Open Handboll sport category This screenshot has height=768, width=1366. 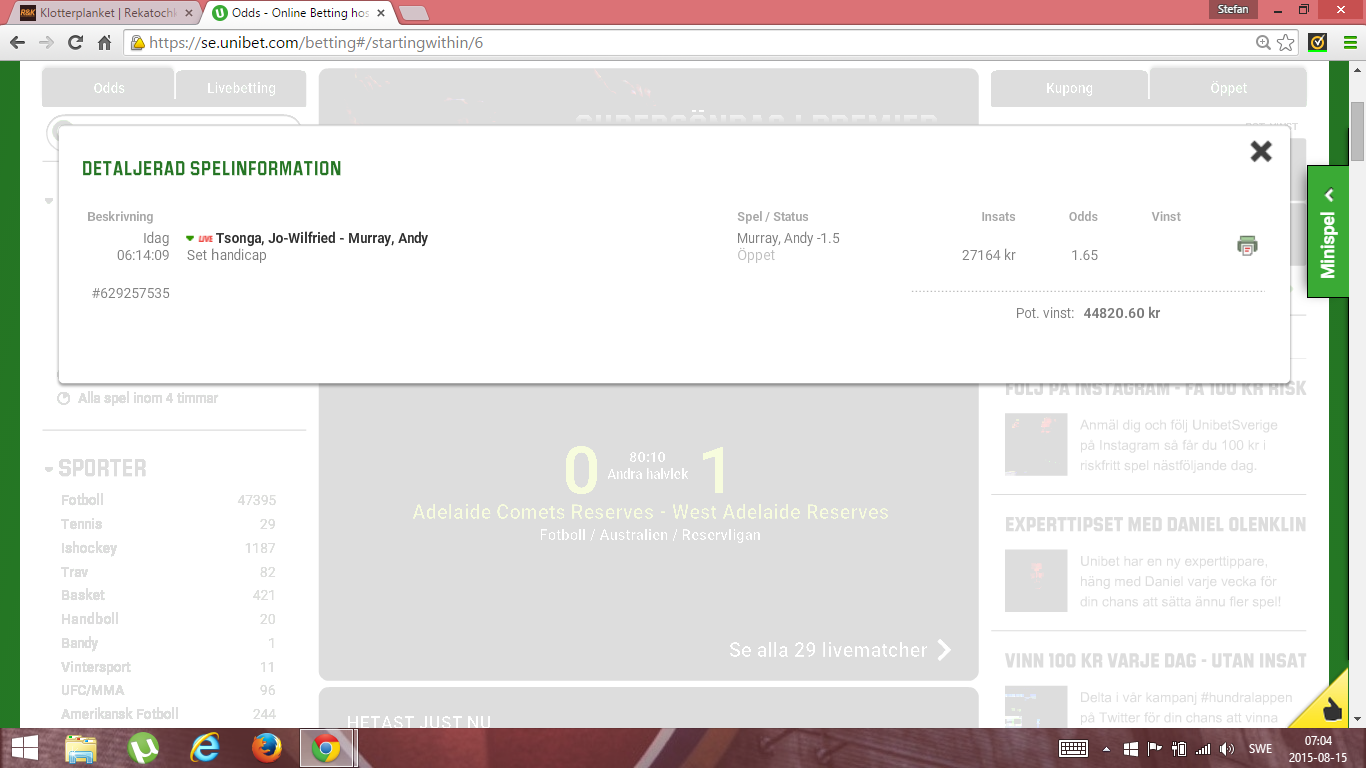(89, 619)
